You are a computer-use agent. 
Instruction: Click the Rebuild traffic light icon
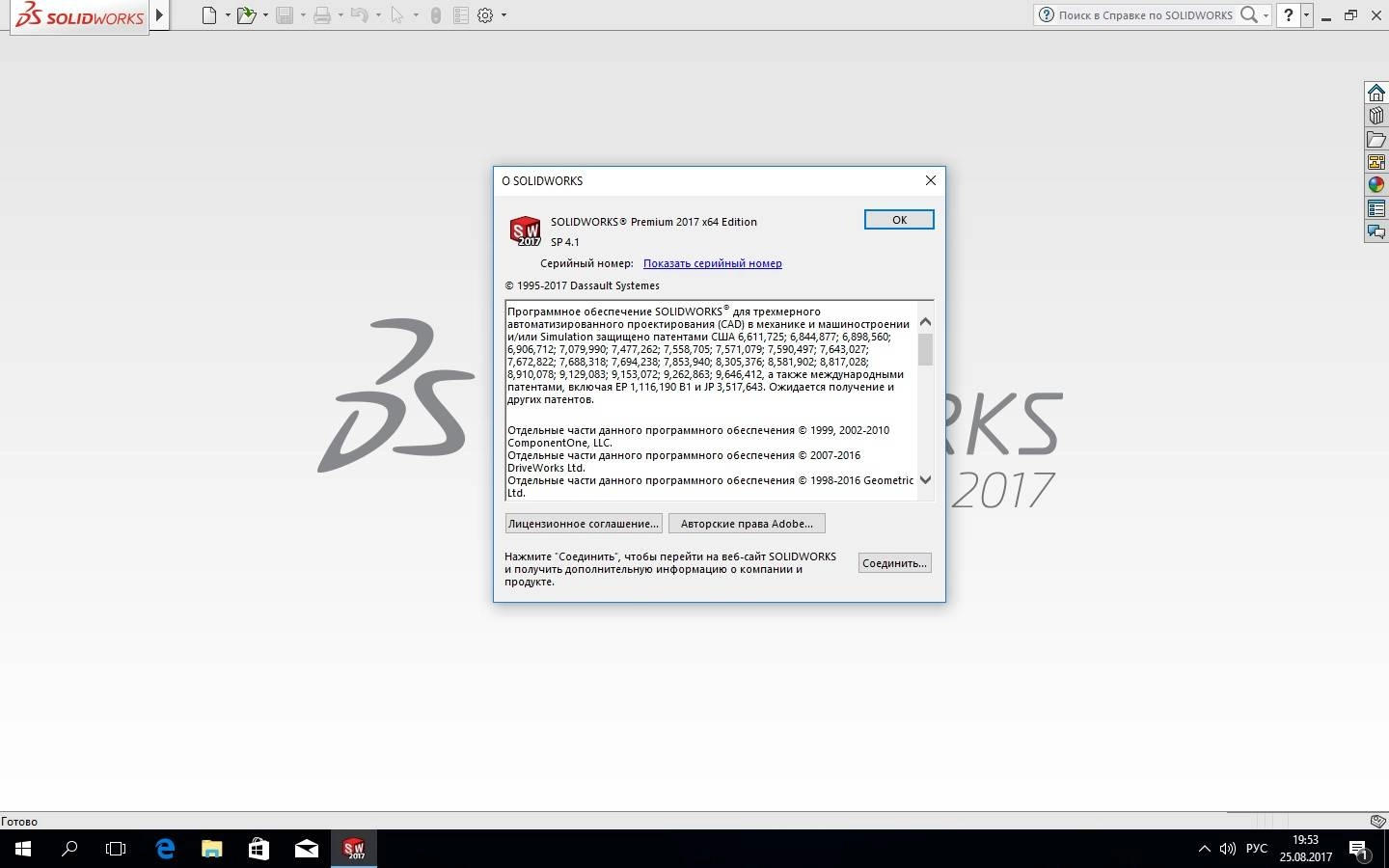[x=436, y=15]
